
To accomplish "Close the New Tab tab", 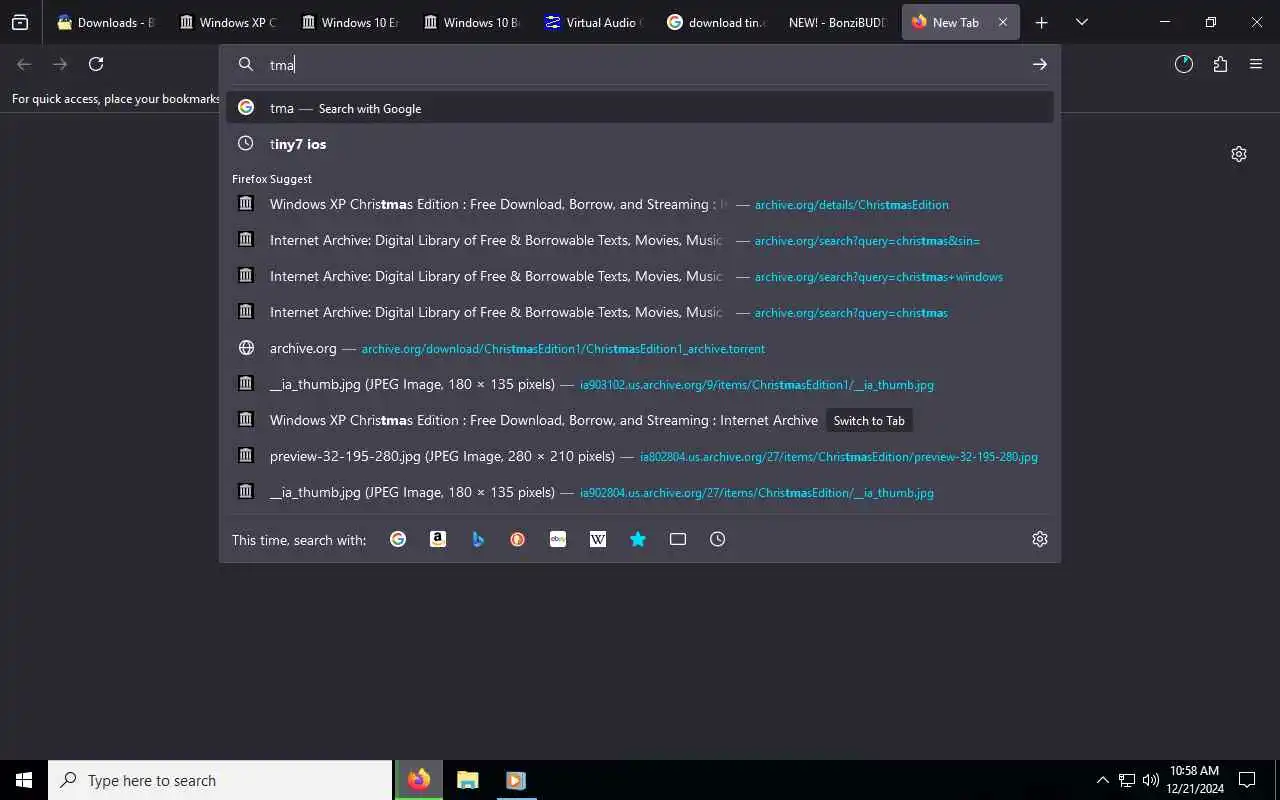I will [x=1003, y=22].
